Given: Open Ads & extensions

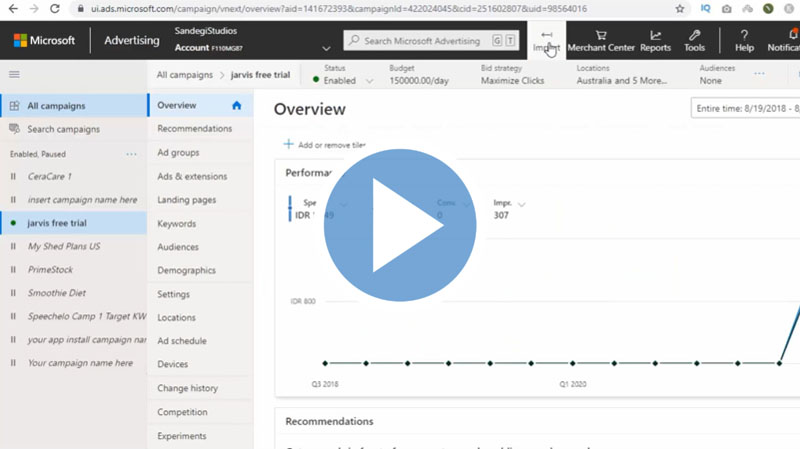Looking at the screenshot, I should click(x=192, y=176).
